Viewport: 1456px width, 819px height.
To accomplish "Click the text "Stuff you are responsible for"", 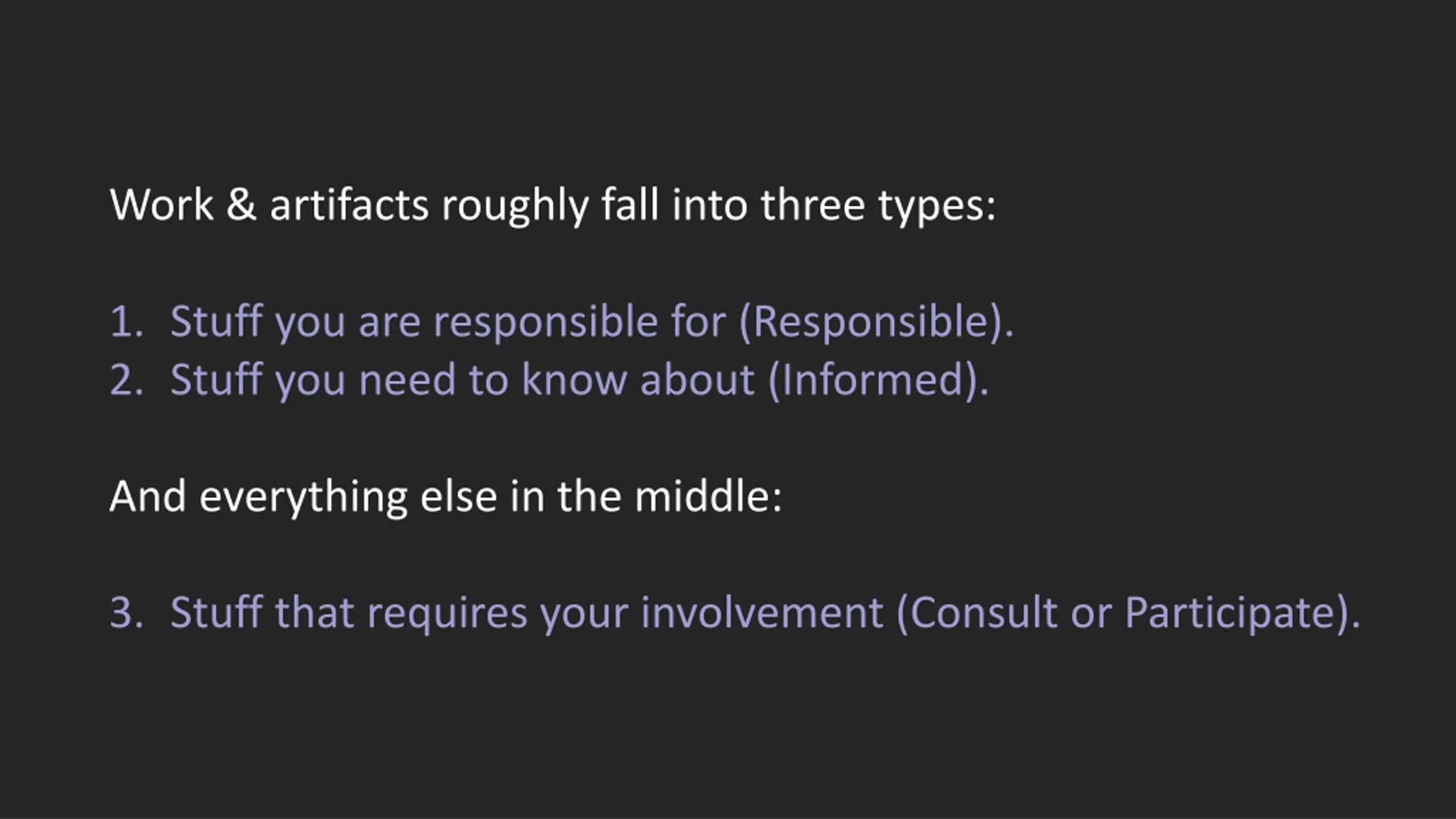I will pos(448,322).
